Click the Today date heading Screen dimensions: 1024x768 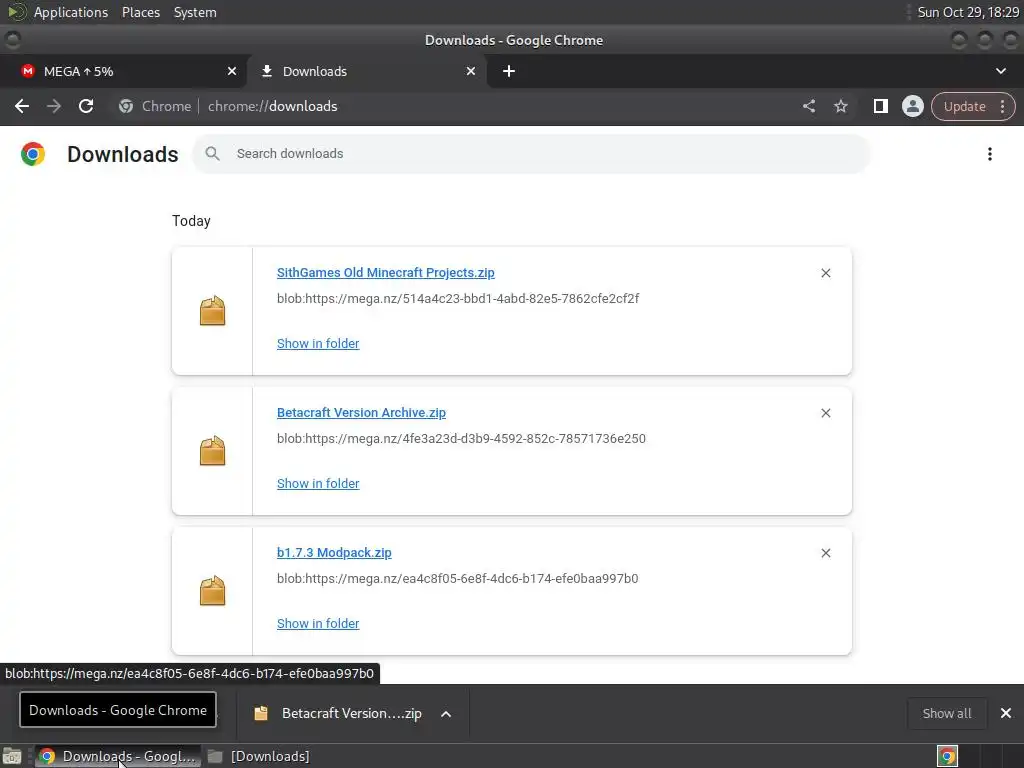191,221
